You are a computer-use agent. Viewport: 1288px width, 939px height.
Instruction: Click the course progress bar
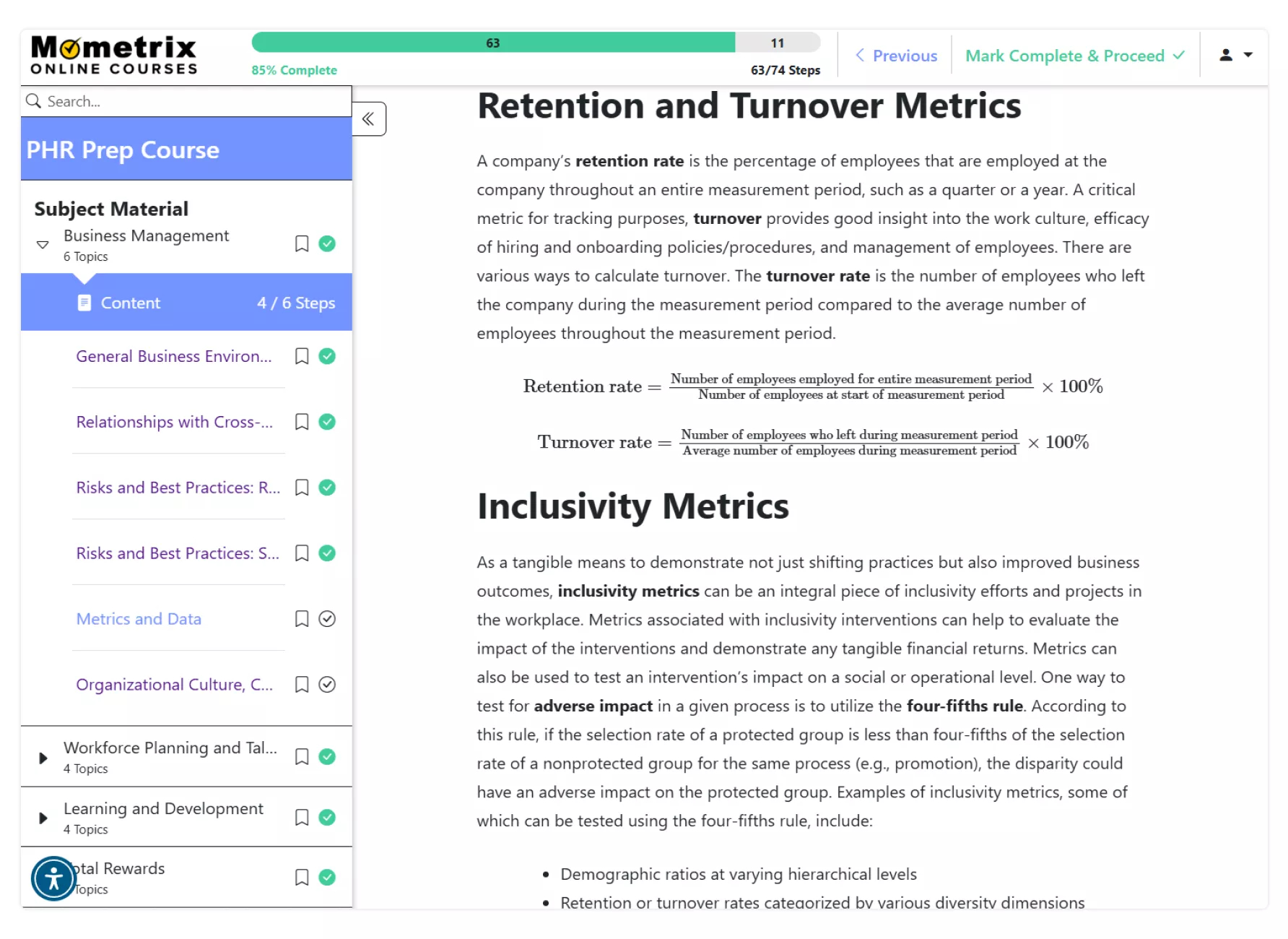tap(535, 43)
